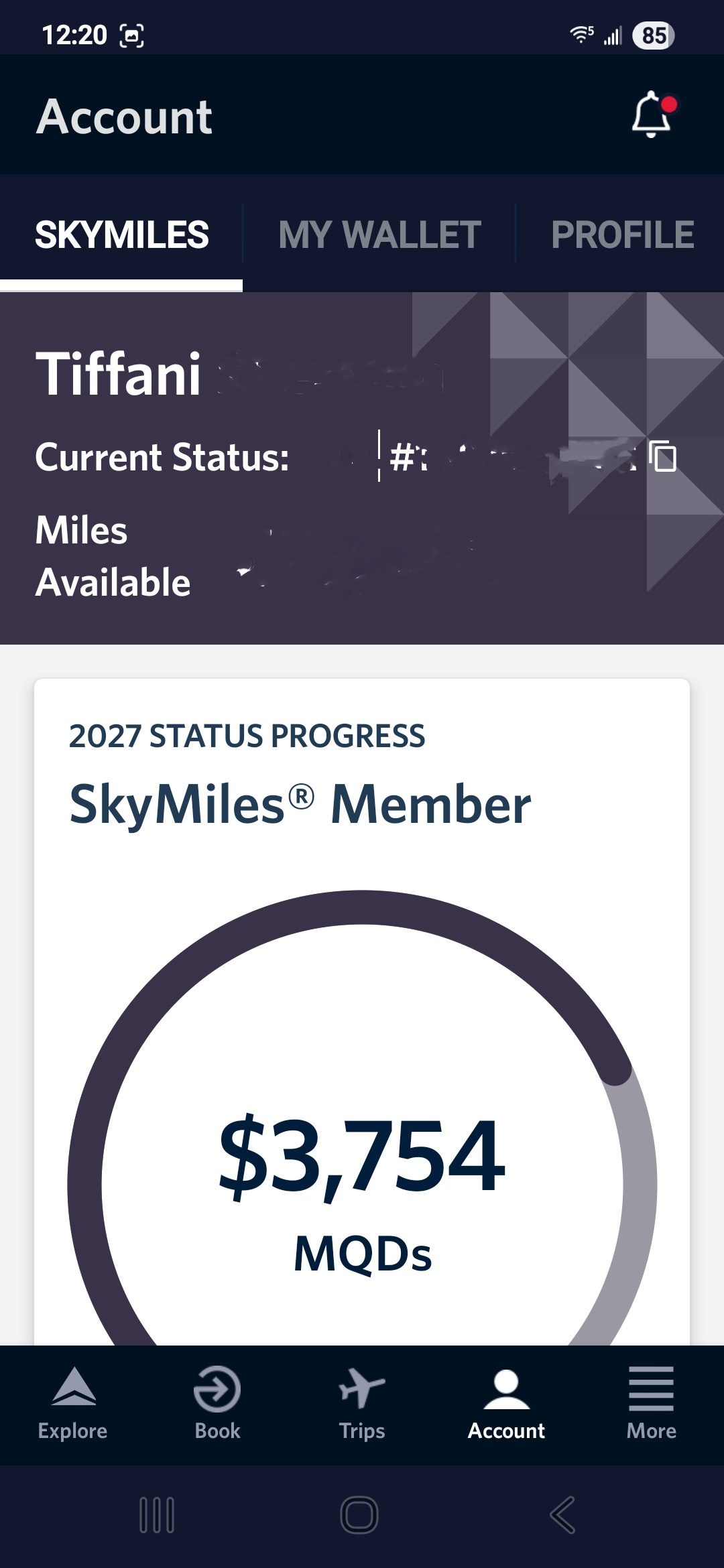724x1568 pixels.
Task: Tap the Tiffani member name
Action: 119,374
